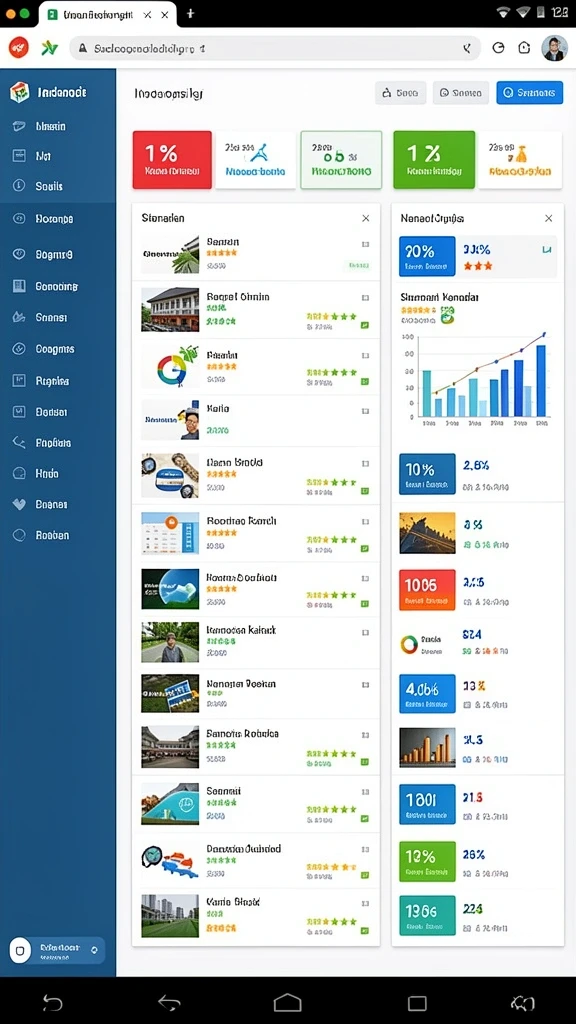576x1024 pixels.
Task: Click the small square icon in the 'Sannan' row
Action: [365, 244]
